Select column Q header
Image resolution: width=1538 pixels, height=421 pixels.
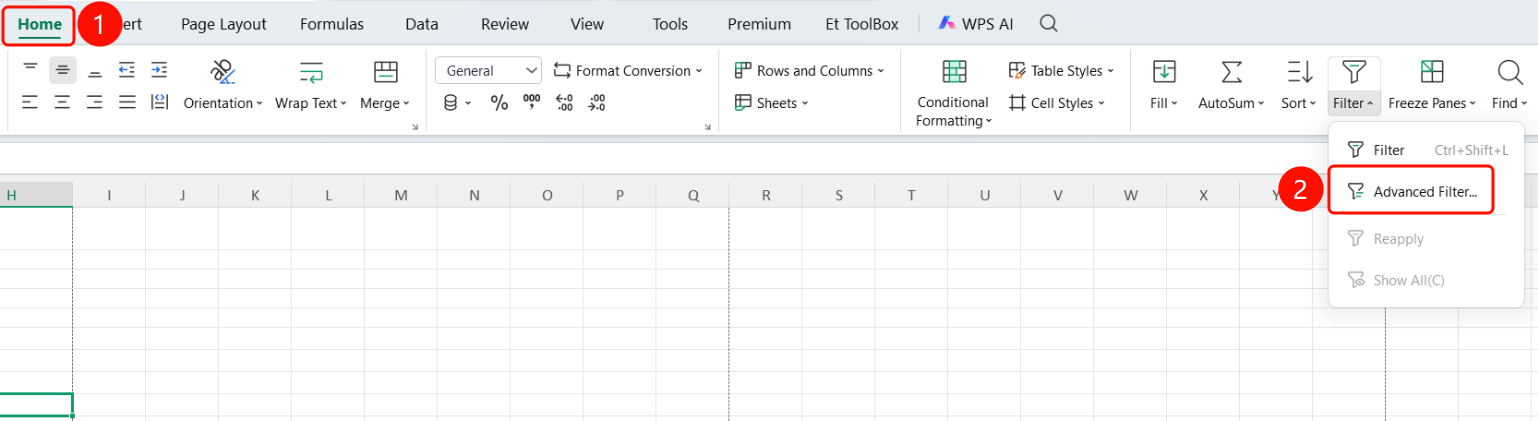(x=693, y=195)
